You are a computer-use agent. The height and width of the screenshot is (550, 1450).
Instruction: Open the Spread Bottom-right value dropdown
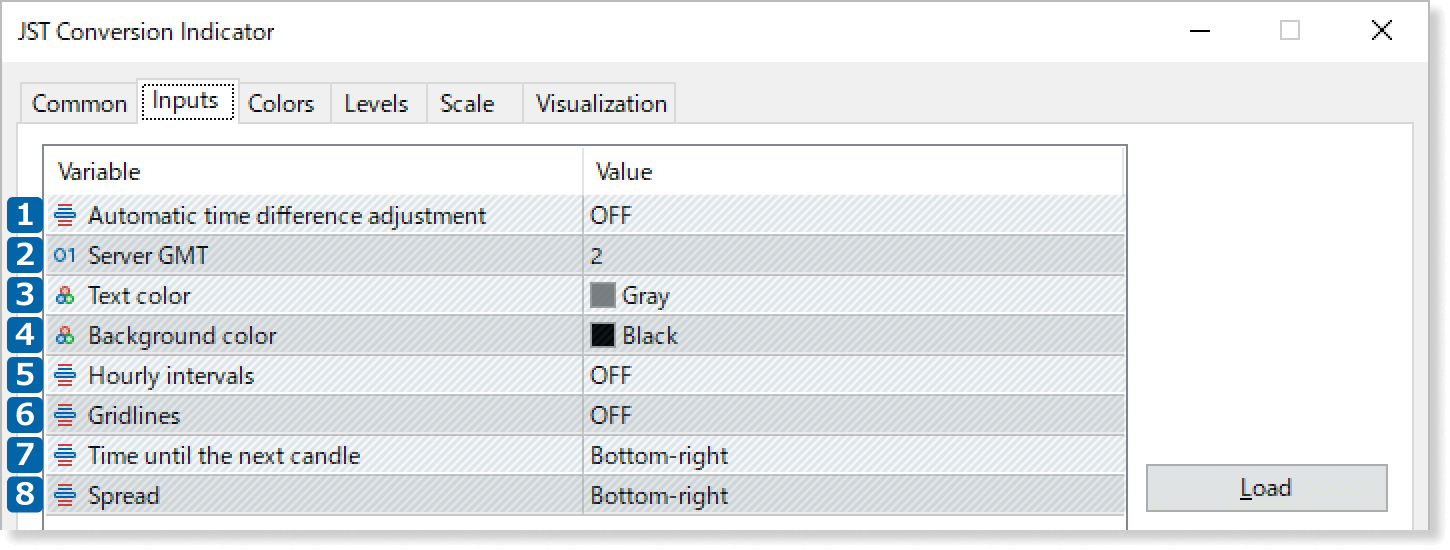click(x=659, y=495)
